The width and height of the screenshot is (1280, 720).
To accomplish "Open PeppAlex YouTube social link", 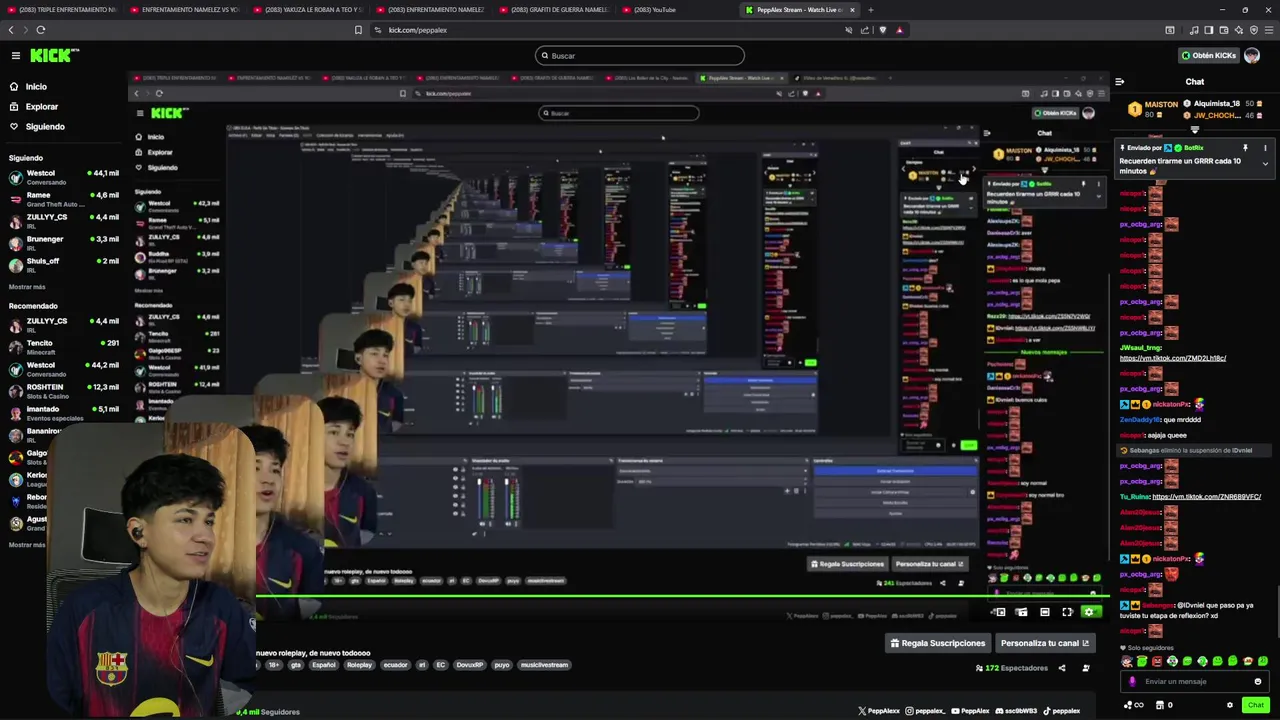I will [970, 711].
